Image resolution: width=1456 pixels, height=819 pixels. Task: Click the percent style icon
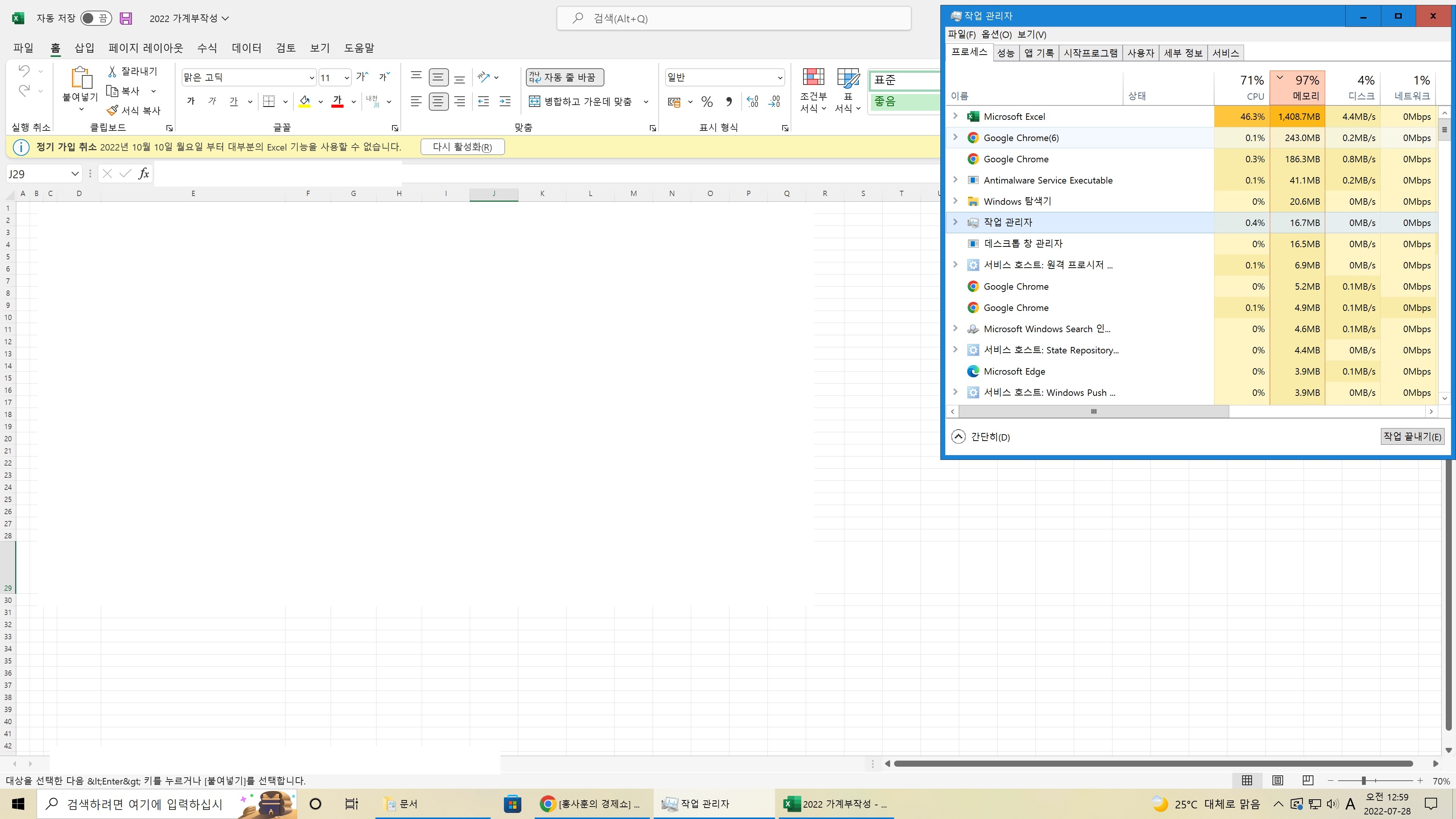(706, 102)
